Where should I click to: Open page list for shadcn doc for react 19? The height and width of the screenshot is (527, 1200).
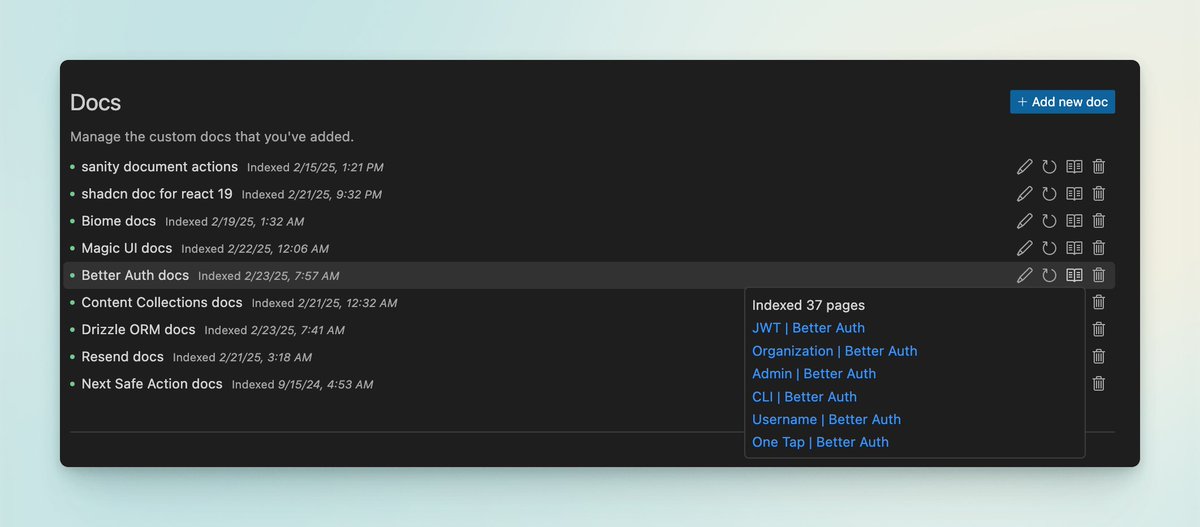point(1074,194)
